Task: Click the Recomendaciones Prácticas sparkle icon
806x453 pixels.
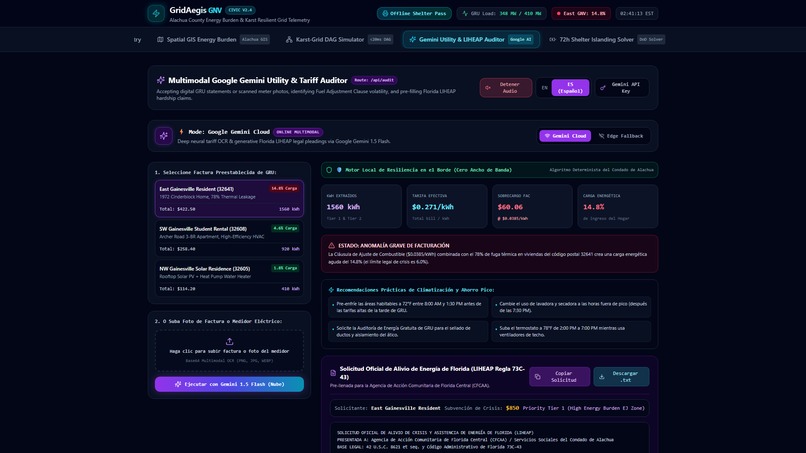Action: [x=331, y=290]
